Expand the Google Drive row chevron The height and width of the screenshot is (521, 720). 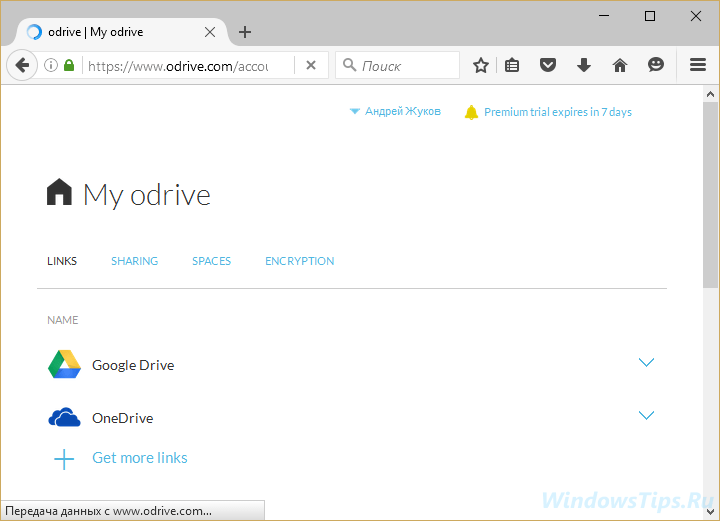[646, 363]
